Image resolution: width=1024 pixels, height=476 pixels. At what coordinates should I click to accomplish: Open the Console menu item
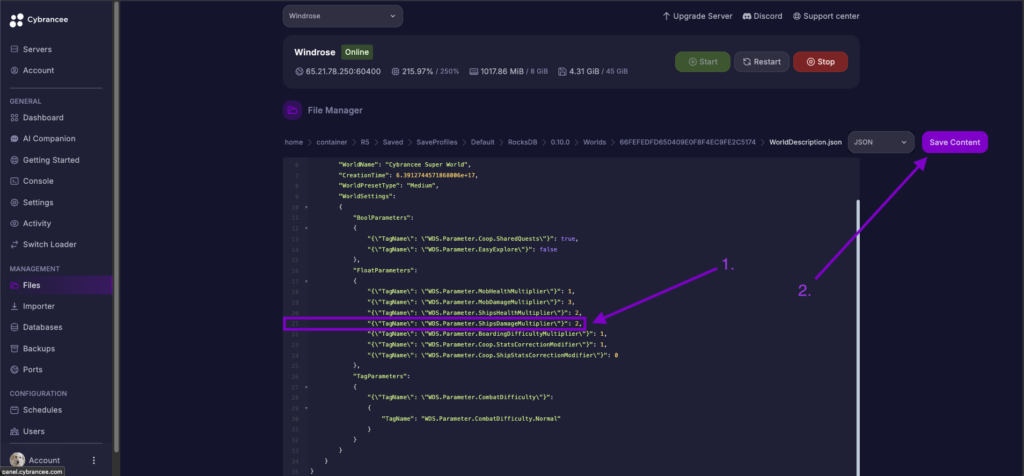[39, 181]
